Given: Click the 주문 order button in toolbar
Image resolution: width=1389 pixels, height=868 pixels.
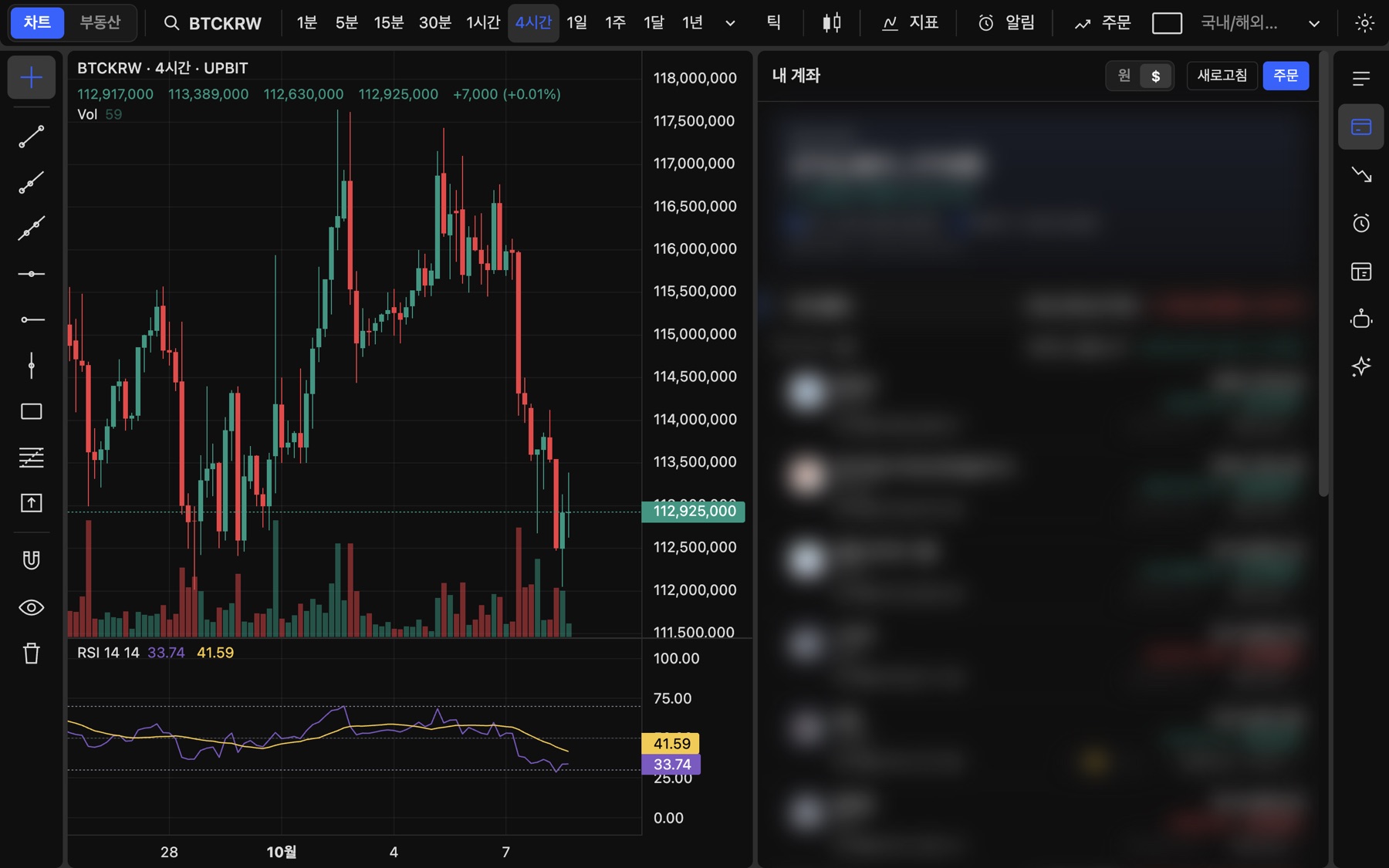Looking at the screenshot, I should [1102, 23].
